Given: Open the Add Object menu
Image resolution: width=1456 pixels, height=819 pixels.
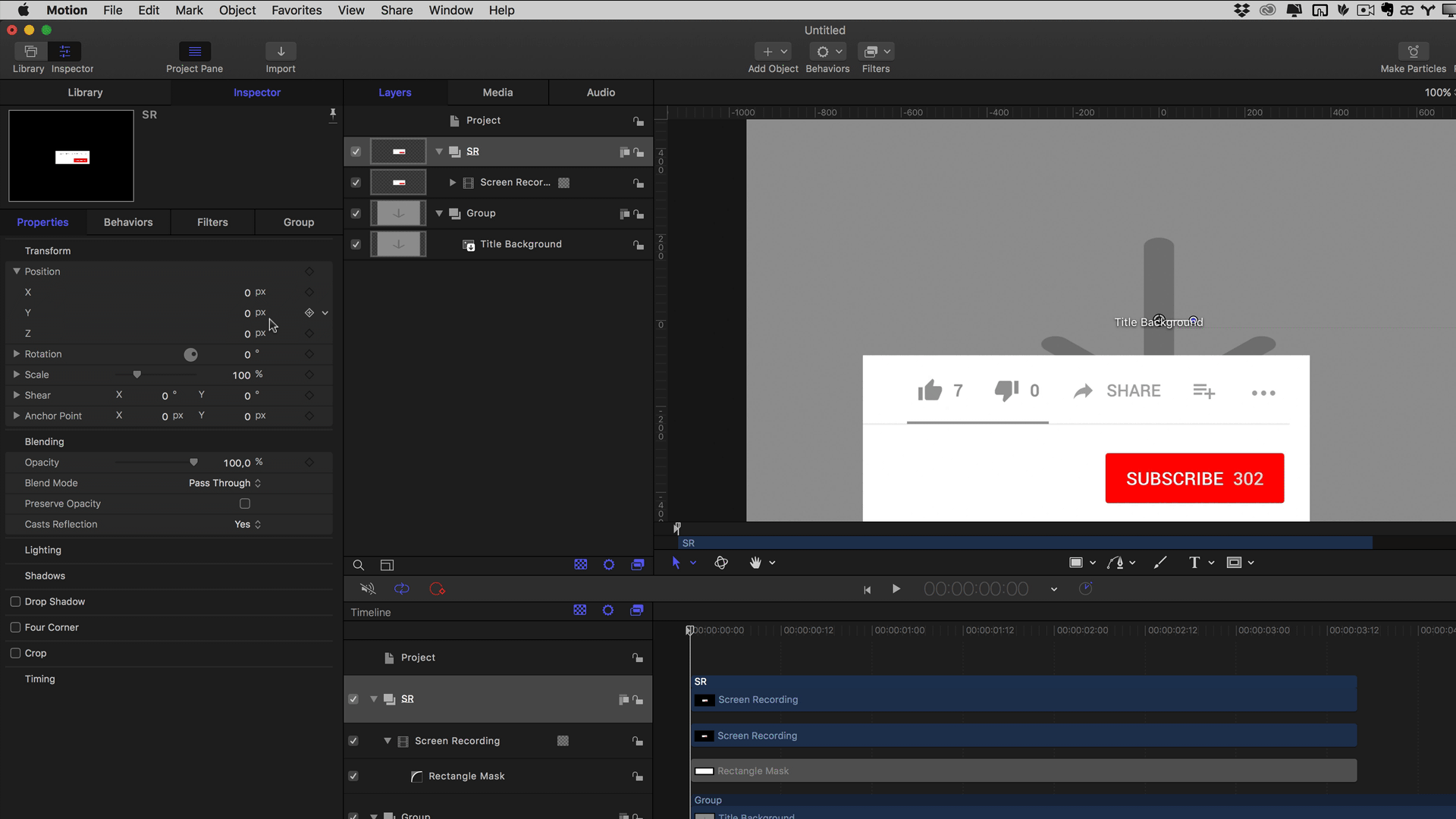Looking at the screenshot, I should [773, 52].
